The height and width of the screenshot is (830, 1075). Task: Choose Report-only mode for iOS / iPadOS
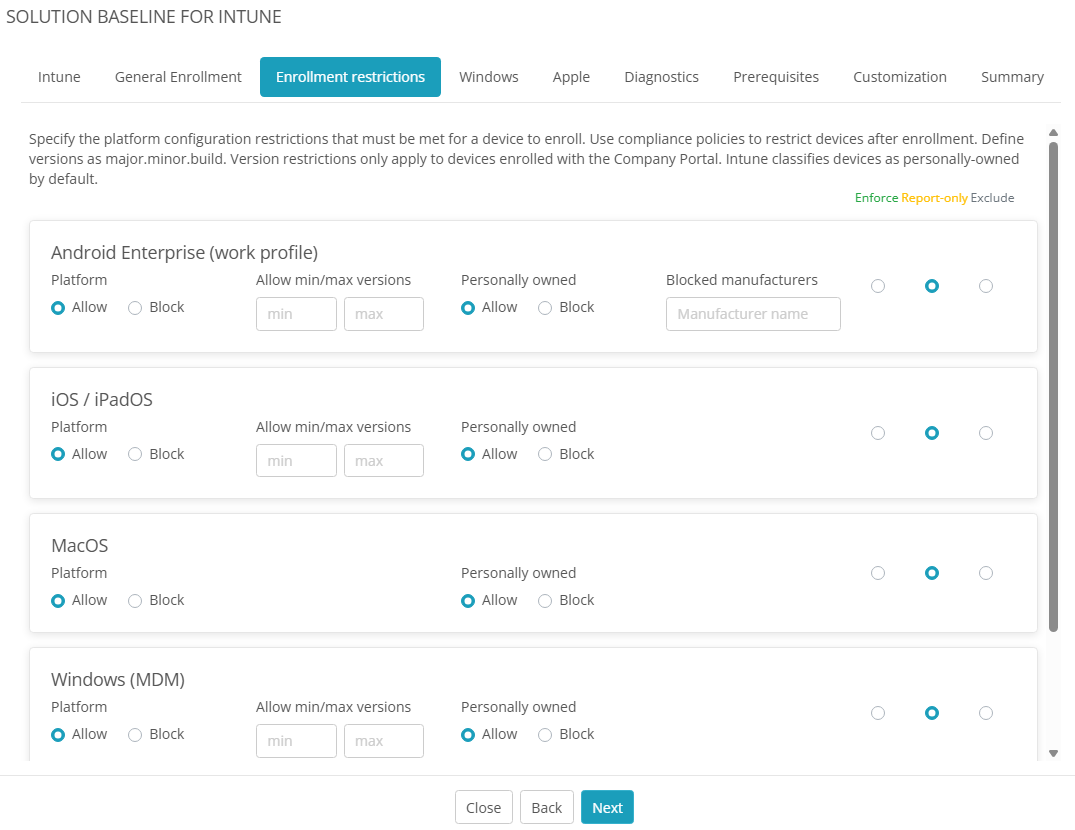(932, 432)
